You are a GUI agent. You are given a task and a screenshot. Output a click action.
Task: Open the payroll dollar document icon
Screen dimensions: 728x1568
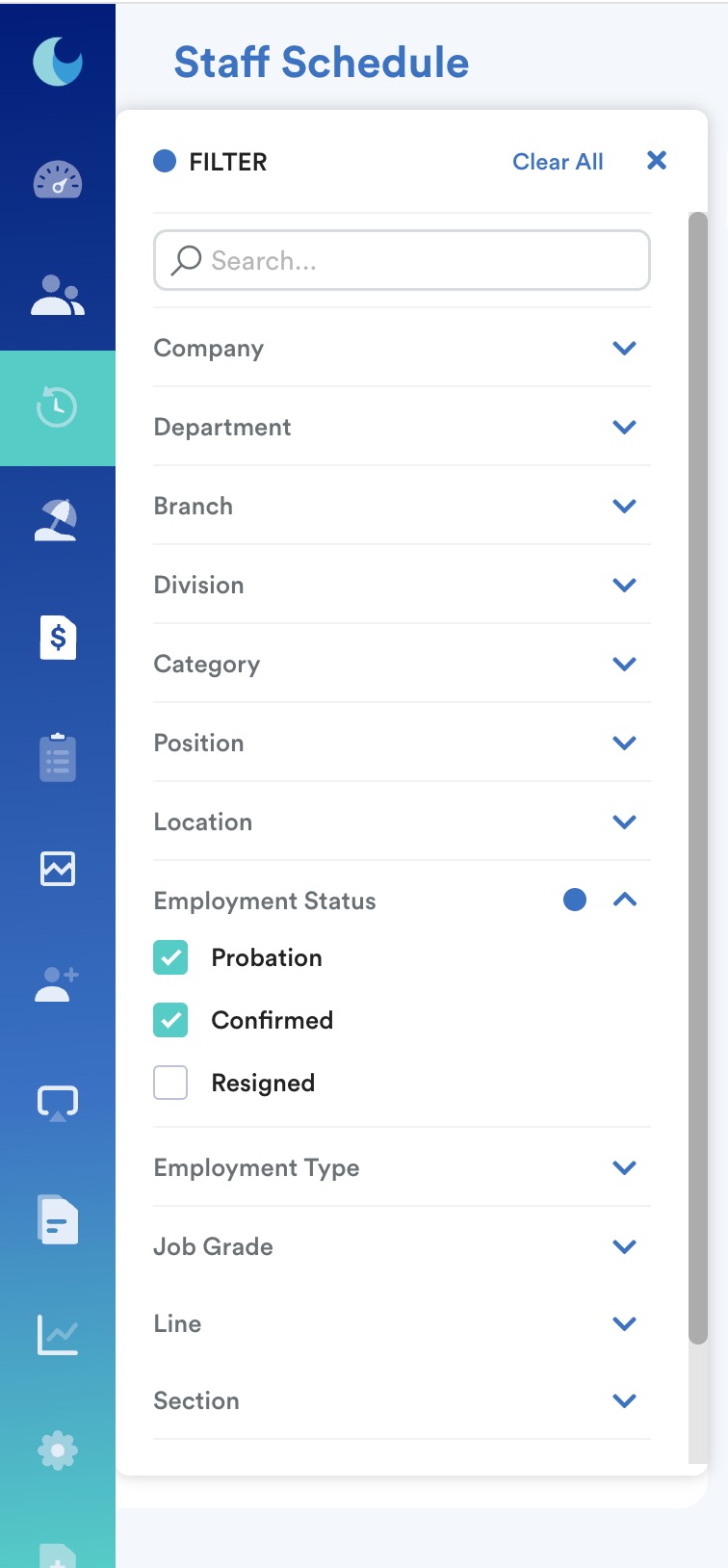click(x=58, y=638)
